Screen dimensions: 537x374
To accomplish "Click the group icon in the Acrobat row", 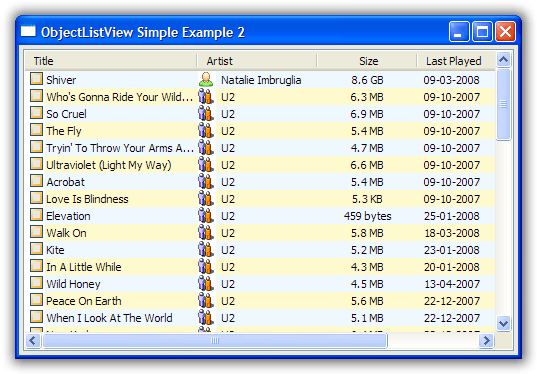I will click(x=206, y=182).
